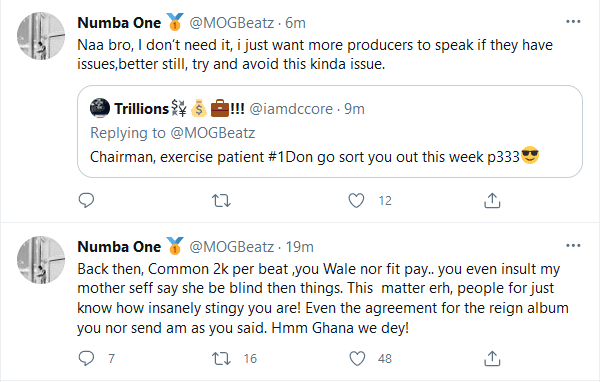Like the tweet with 12 likes

point(356,201)
